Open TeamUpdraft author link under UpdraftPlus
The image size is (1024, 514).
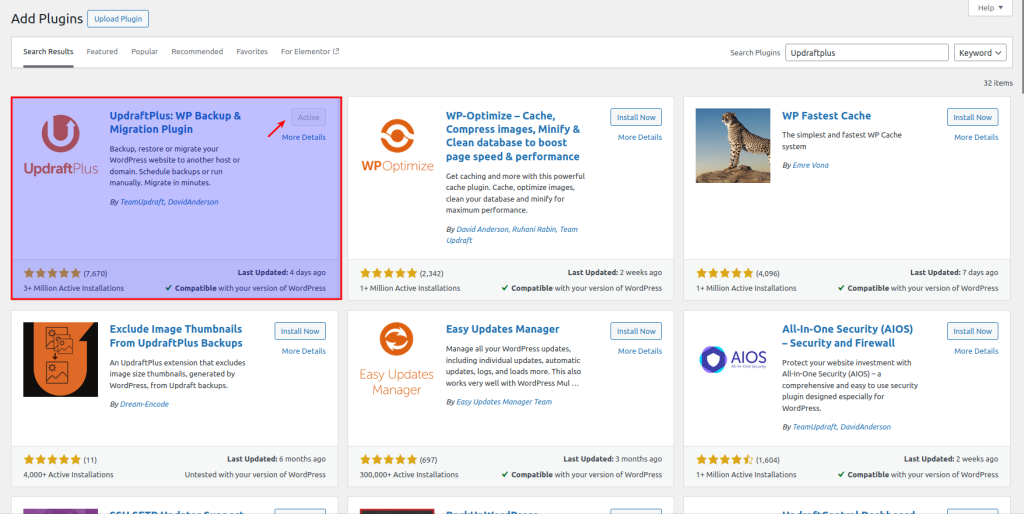(x=142, y=202)
